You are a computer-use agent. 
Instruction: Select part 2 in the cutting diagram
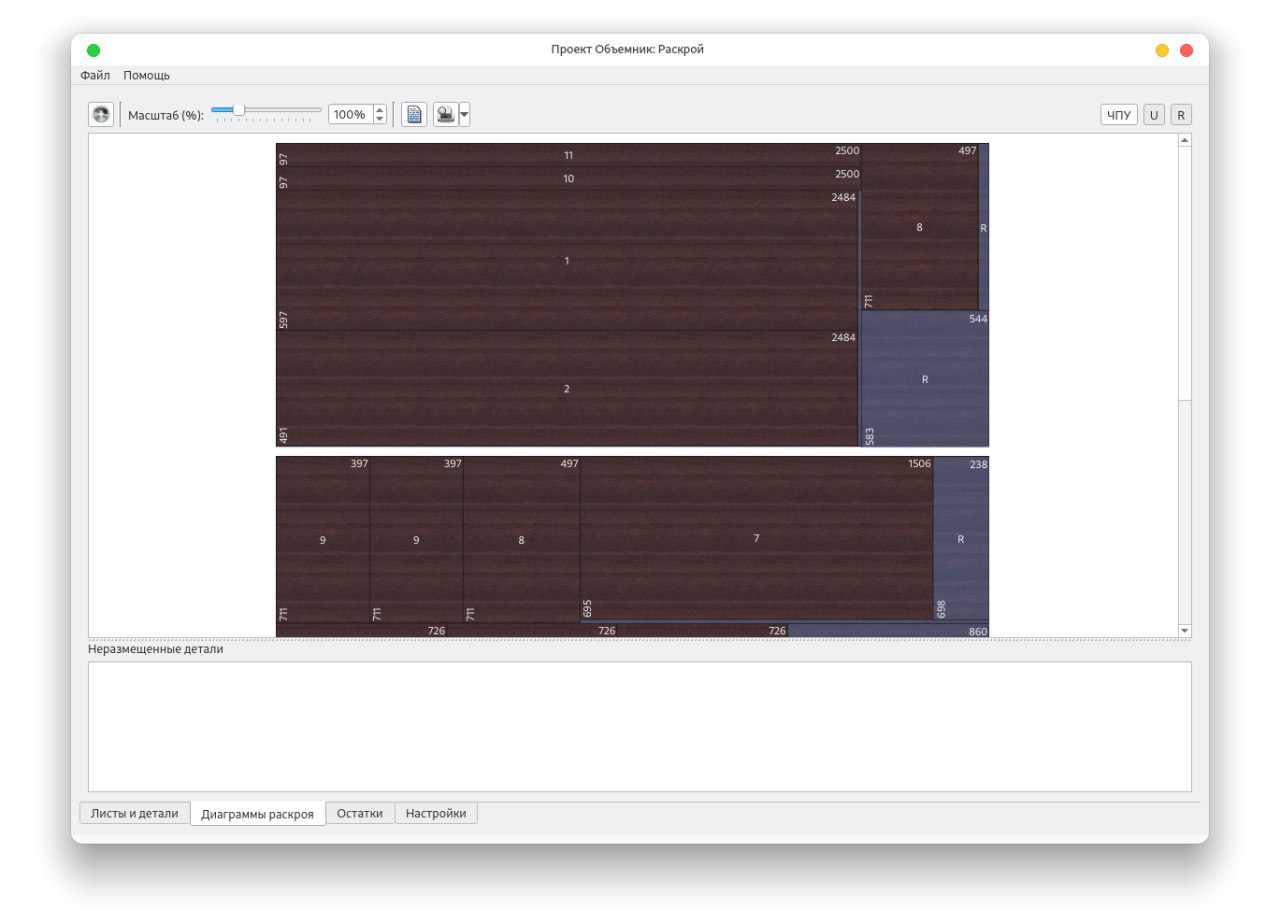[x=566, y=389]
